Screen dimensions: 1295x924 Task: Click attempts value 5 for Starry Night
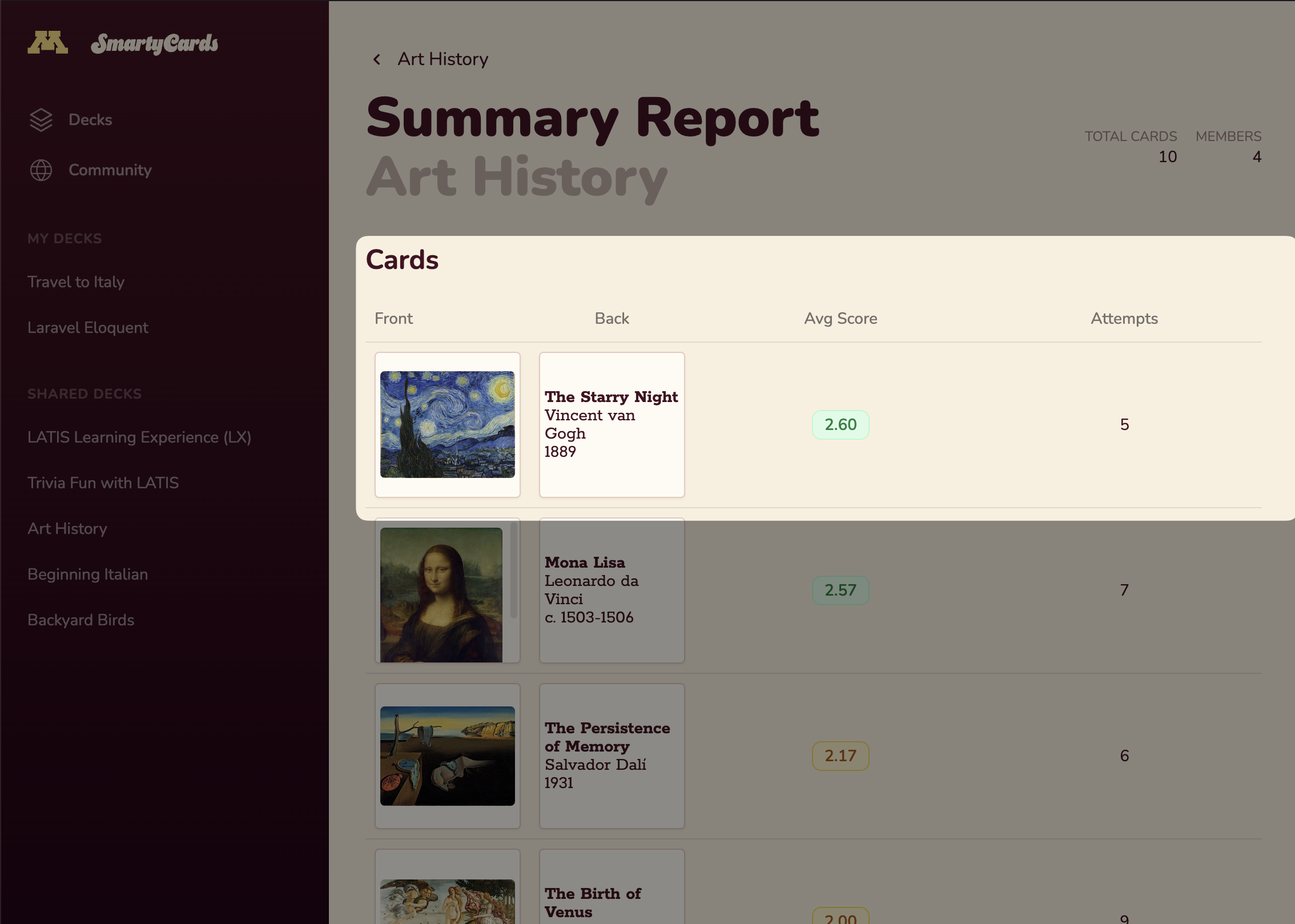[1124, 425]
